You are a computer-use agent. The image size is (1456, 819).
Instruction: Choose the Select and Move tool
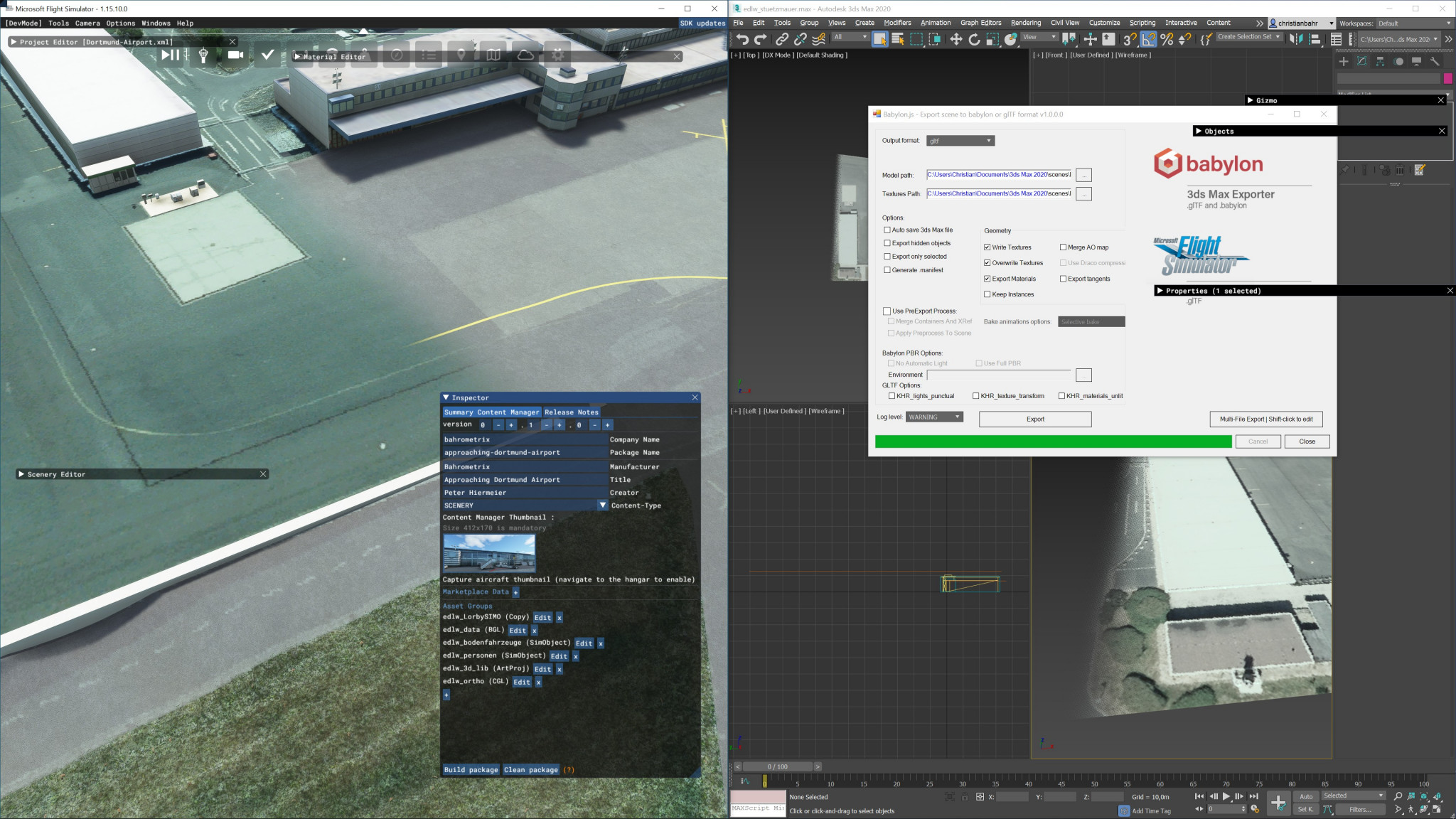(x=956, y=39)
